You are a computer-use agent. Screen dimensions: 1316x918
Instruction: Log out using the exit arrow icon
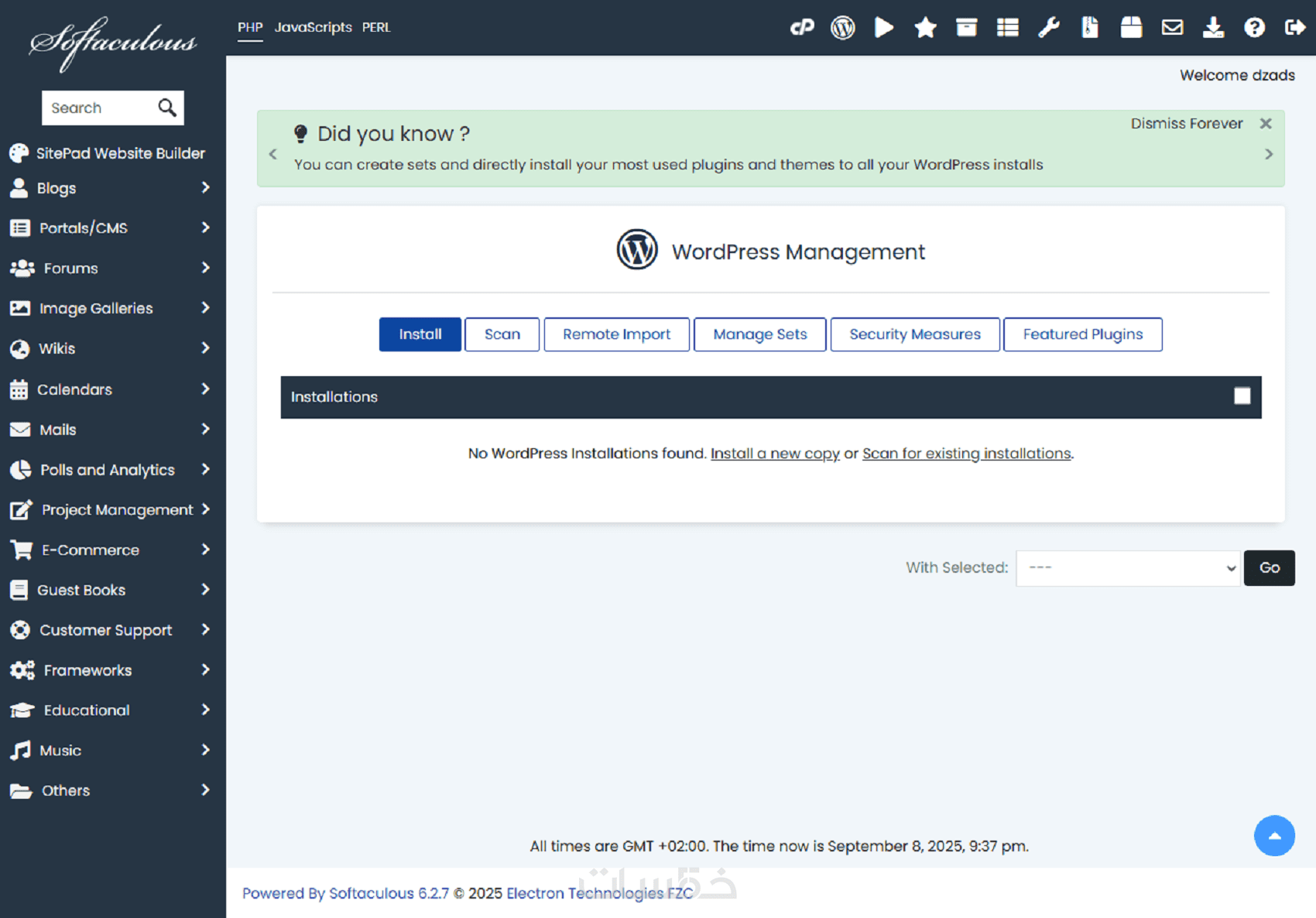click(1295, 28)
